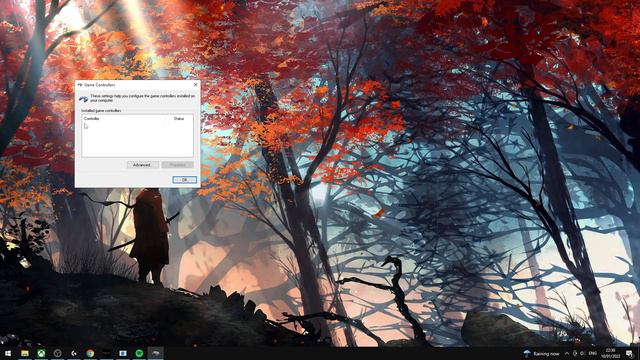The width and height of the screenshot is (640, 360).
Task: Open the grey circular app on the taskbar
Action: 58,353
